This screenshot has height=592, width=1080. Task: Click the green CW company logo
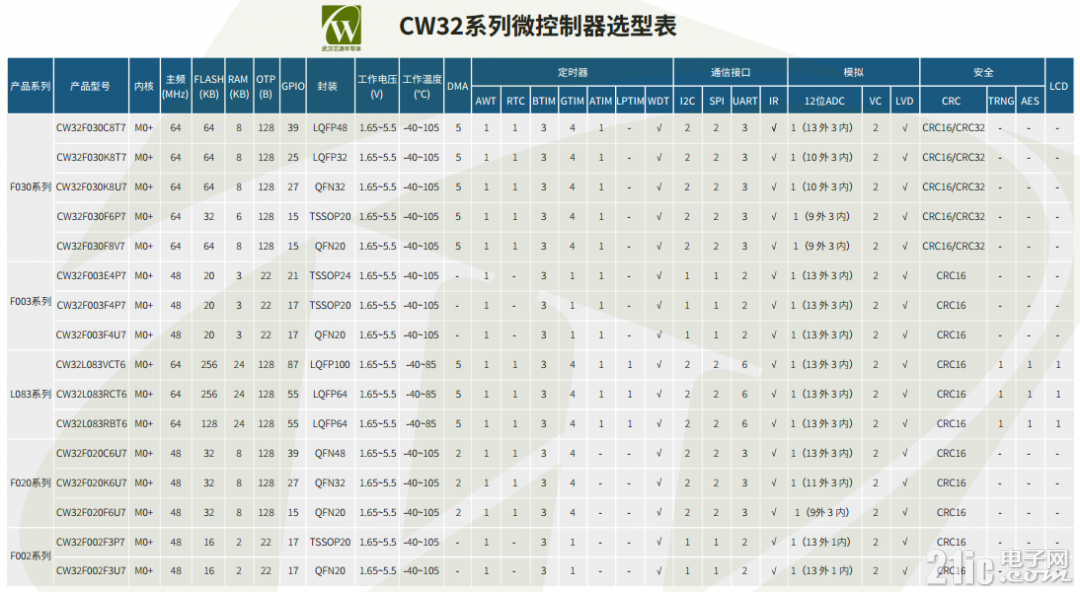tap(342, 28)
